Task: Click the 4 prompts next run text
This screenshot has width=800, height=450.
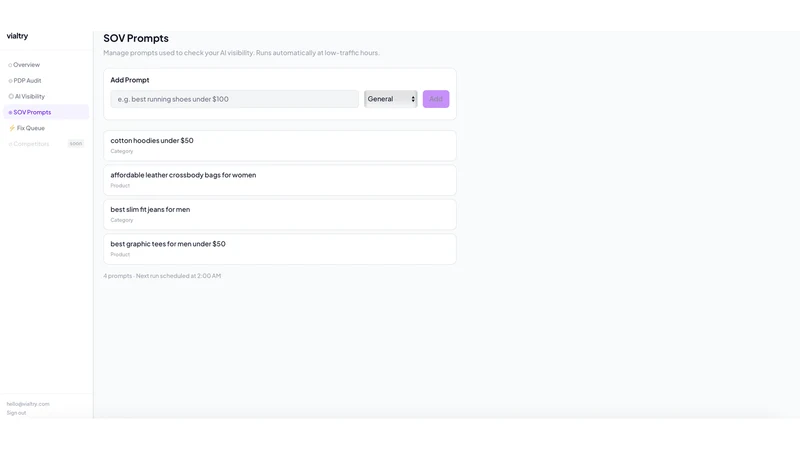Action: (x=162, y=276)
